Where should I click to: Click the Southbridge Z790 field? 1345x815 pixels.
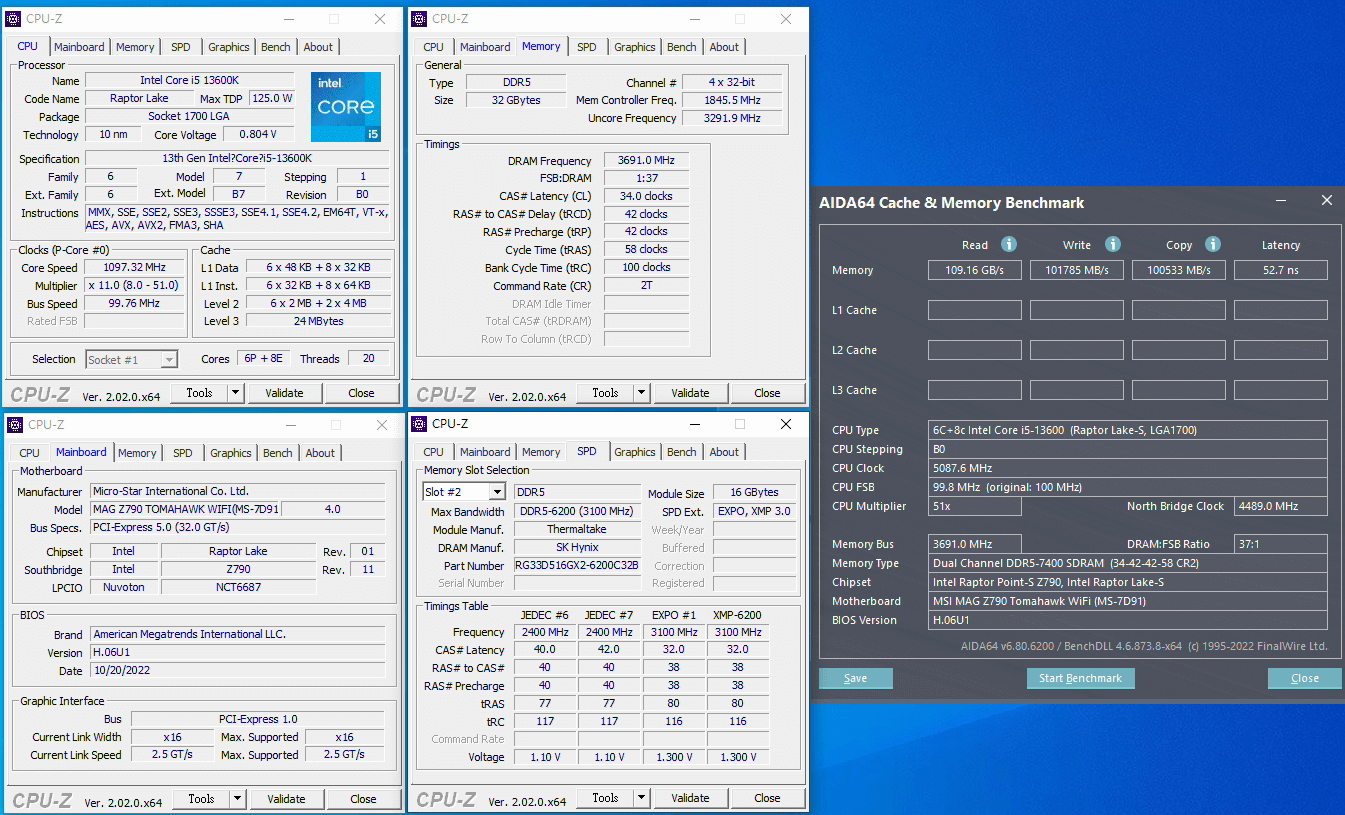(238, 569)
